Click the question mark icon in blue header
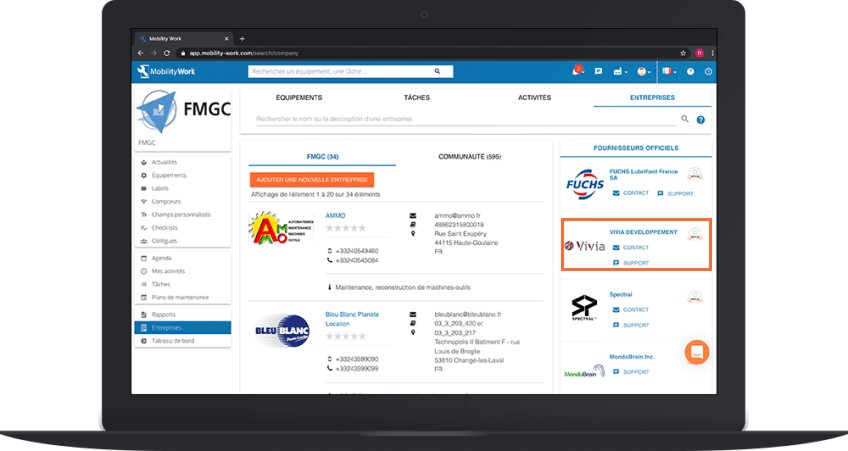The image size is (848, 451). (690, 71)
